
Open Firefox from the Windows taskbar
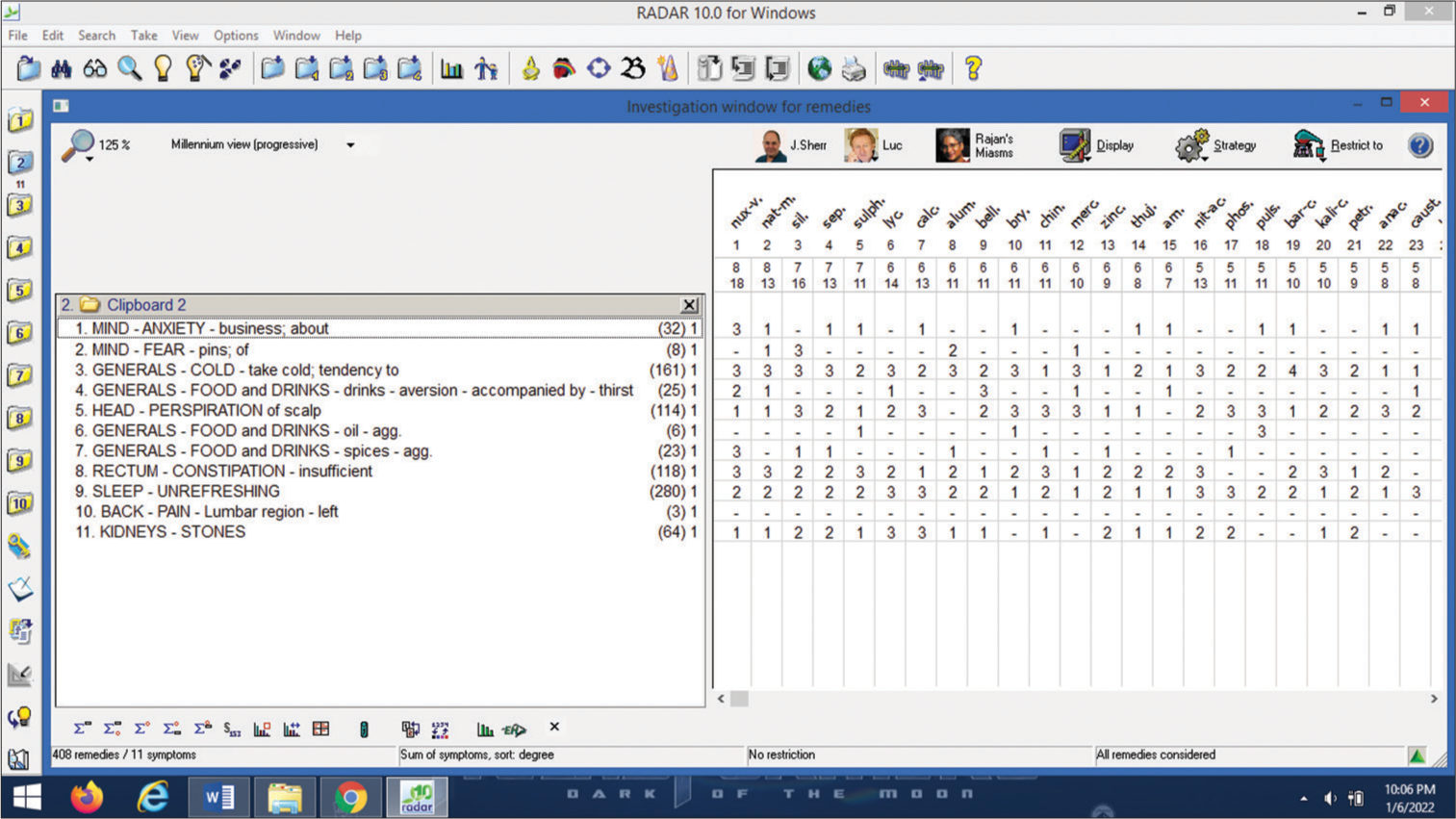(x=87, y=797)
